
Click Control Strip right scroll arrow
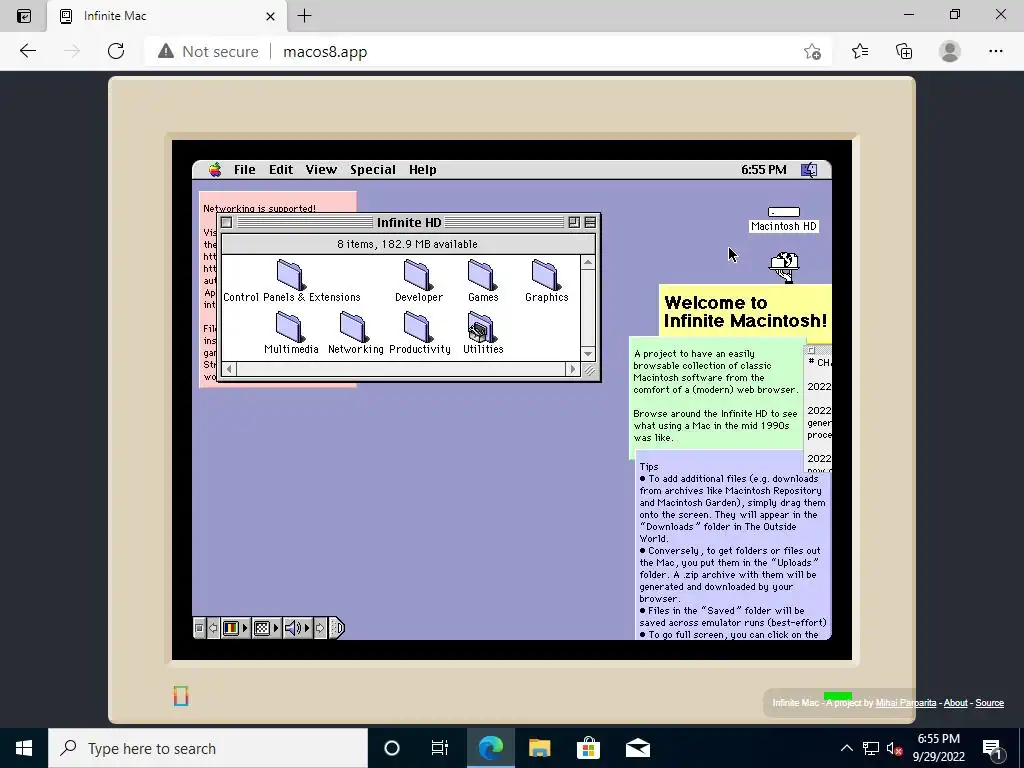click(x=320, y=628)
